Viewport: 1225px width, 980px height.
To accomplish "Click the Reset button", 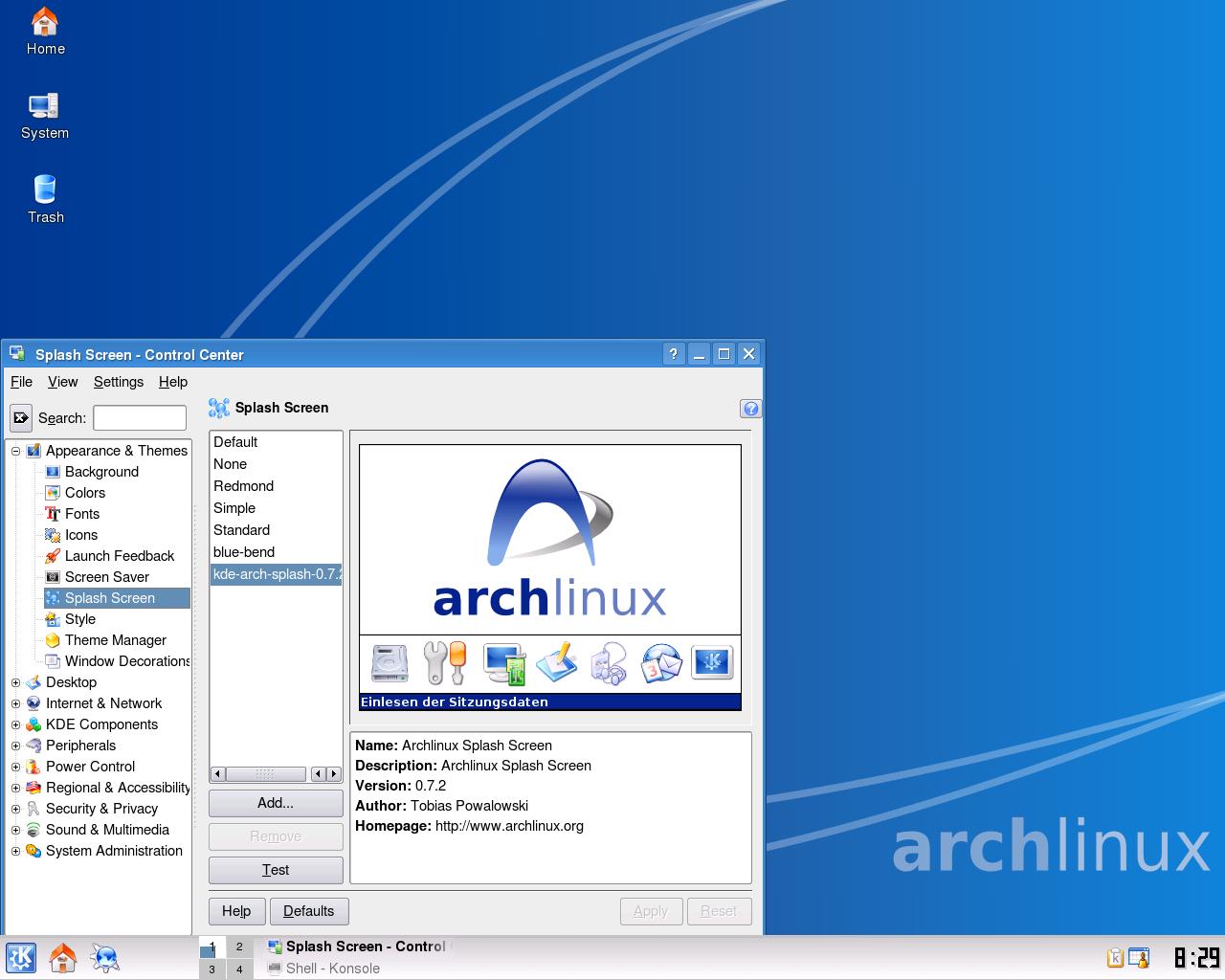I will pyautogui.click(x=719, y=911).
